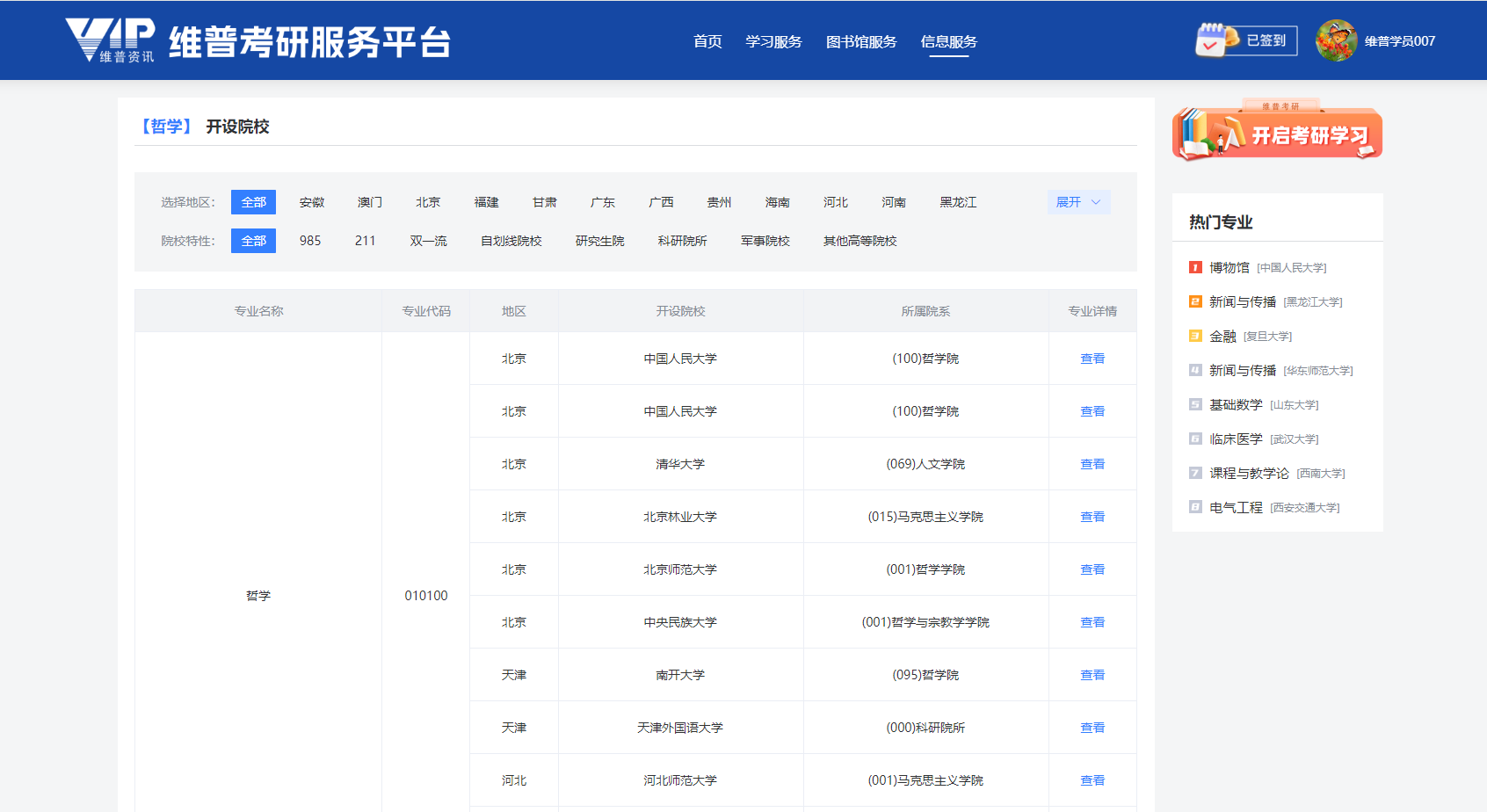Select 全部 in 选择地区 filter

(253, 202)
